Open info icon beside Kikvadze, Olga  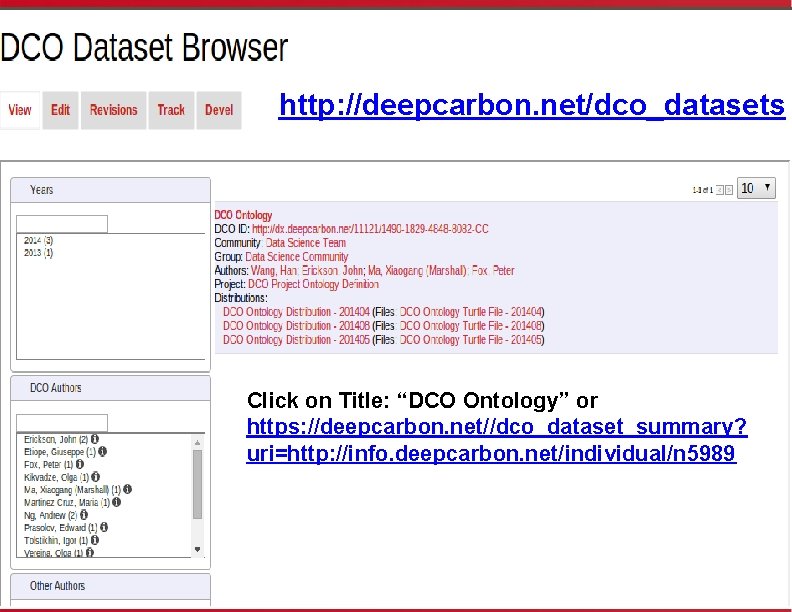tap(95, 477)
